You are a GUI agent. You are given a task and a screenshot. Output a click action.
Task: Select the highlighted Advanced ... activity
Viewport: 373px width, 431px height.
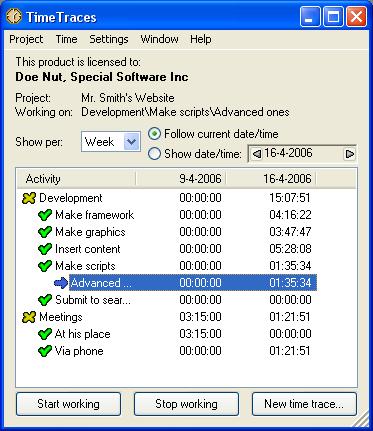(x=193, y=283)
